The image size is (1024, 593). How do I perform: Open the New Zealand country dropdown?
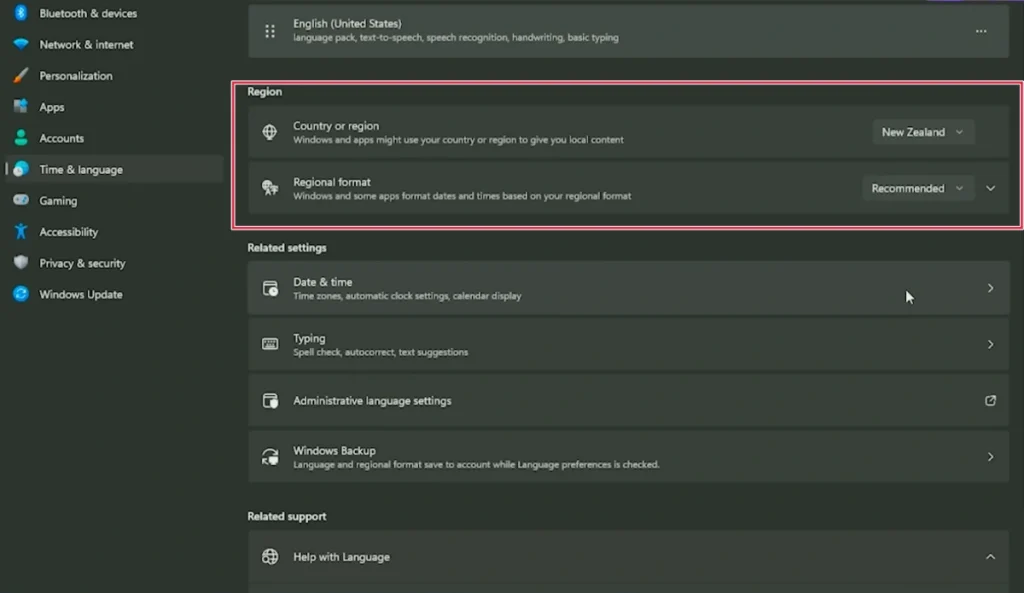[x=923, y=132]
